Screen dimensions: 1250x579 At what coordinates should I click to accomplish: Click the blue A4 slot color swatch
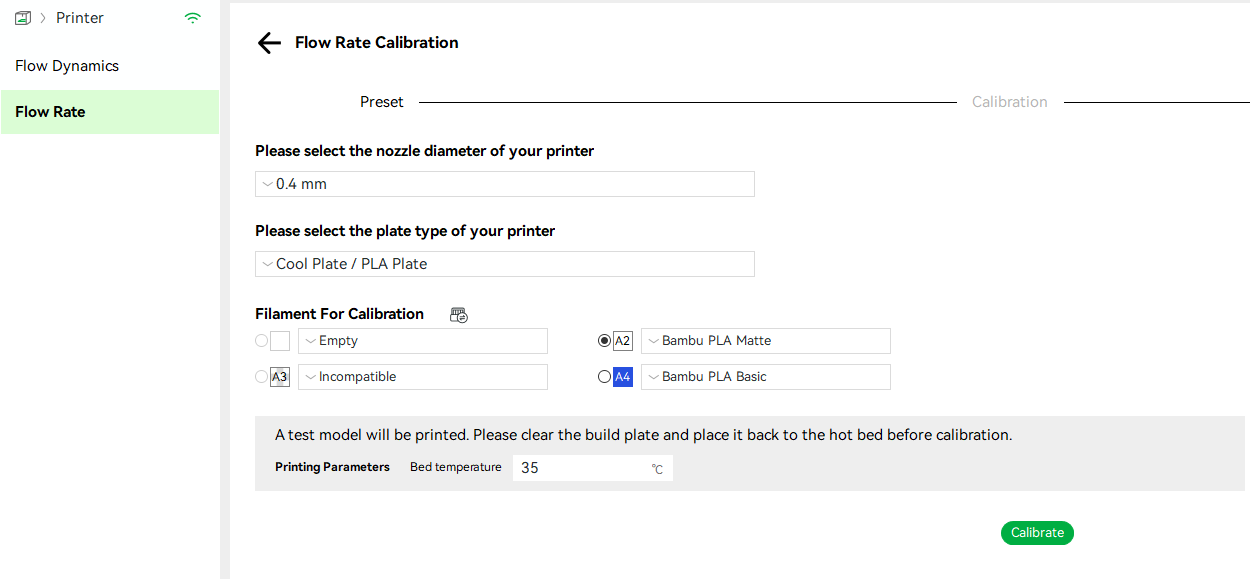tap(623, 377)
